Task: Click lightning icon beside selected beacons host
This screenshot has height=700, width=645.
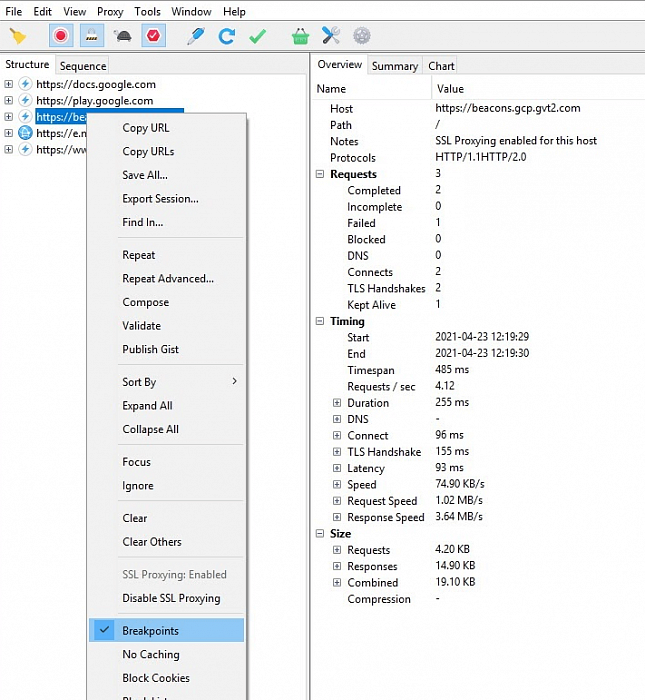Action: click(25, 117)
